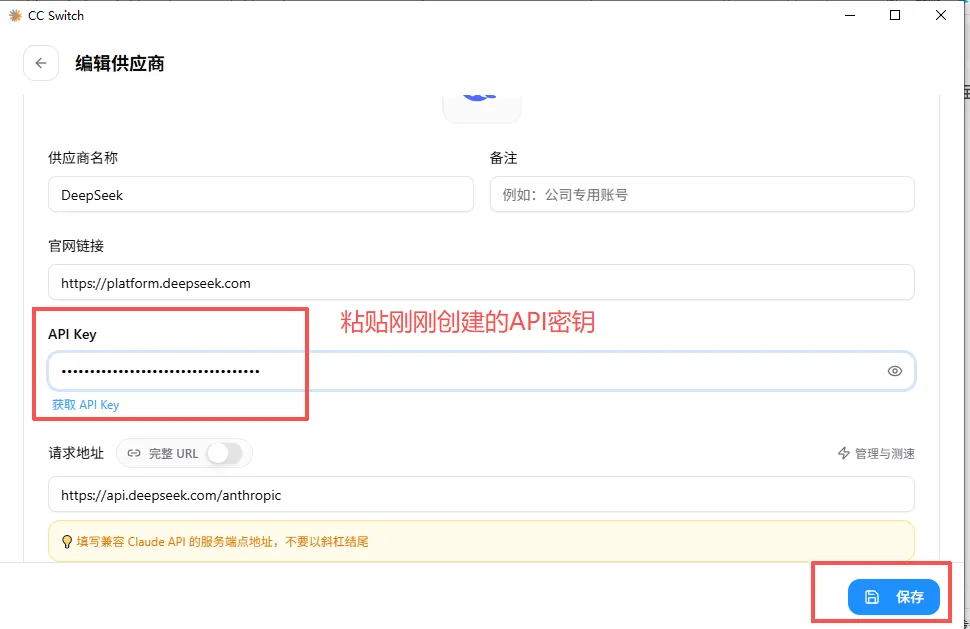The image size is (970, 629).
Task: Click the 请求地址 label
Action: pyautogui.click(x=76, y=453)
